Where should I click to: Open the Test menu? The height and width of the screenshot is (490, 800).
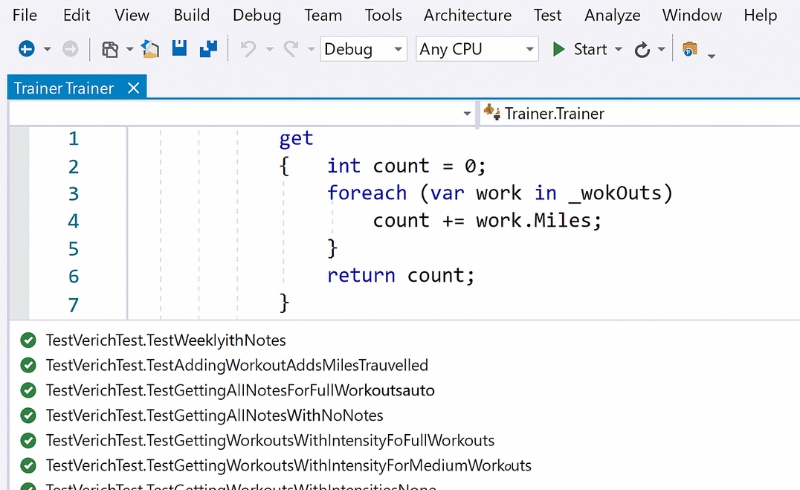[x=547, y=15]
